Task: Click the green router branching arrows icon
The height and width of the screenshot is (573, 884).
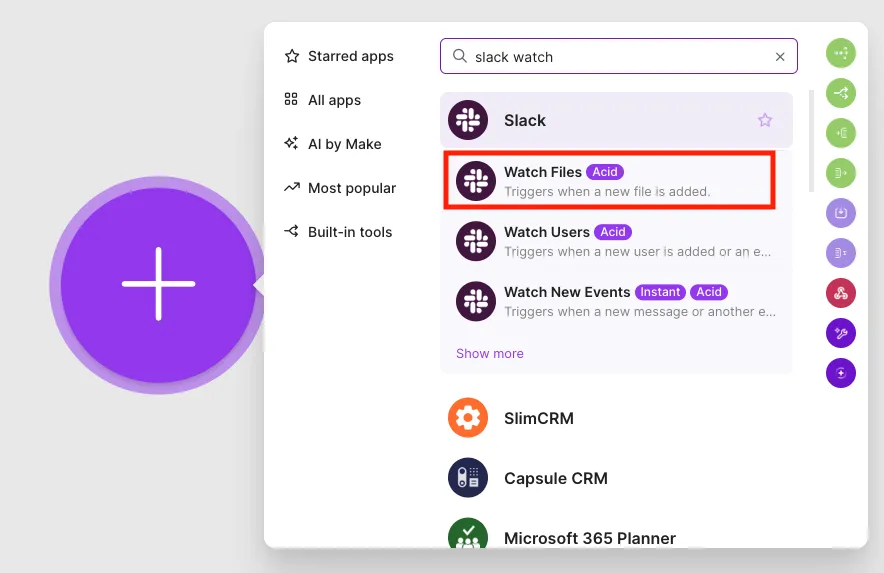Action: 841,93
